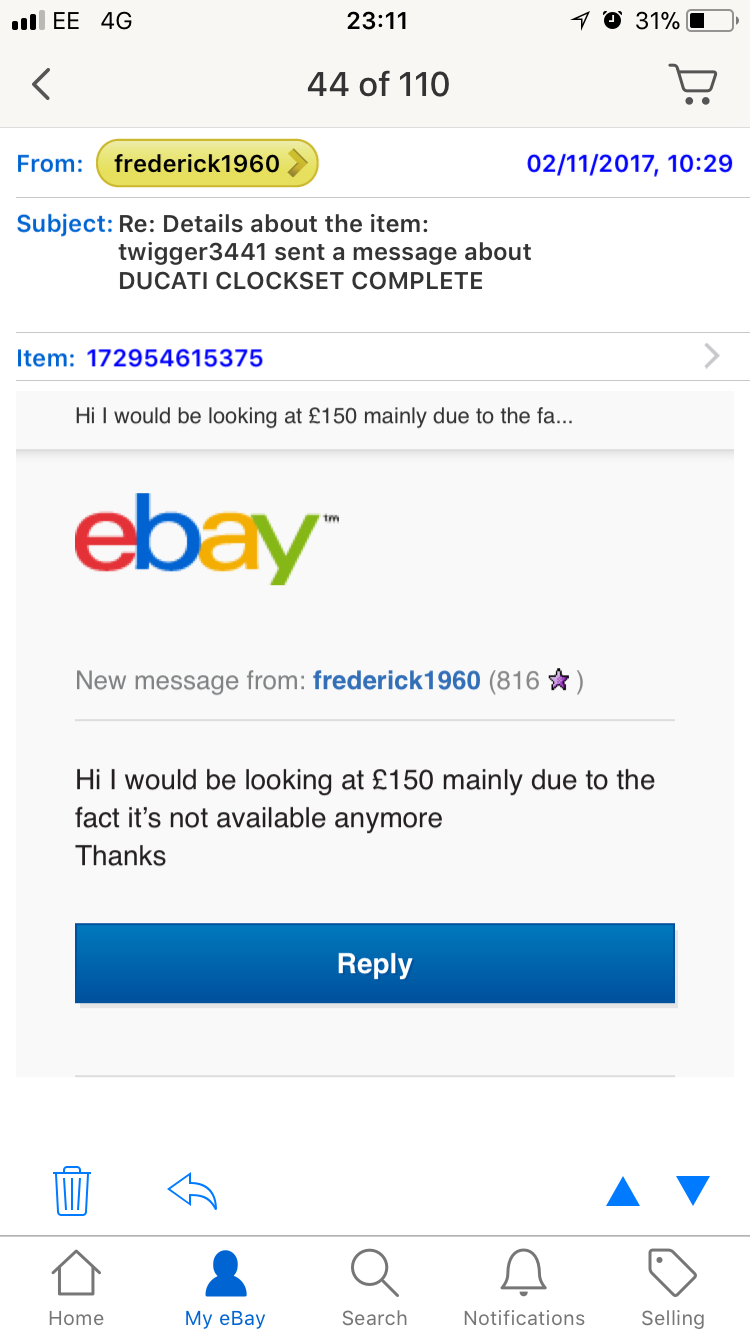Open Notifications bell tab
The height and width of the screenshot is (1334, 750).
click(524, 1290)
